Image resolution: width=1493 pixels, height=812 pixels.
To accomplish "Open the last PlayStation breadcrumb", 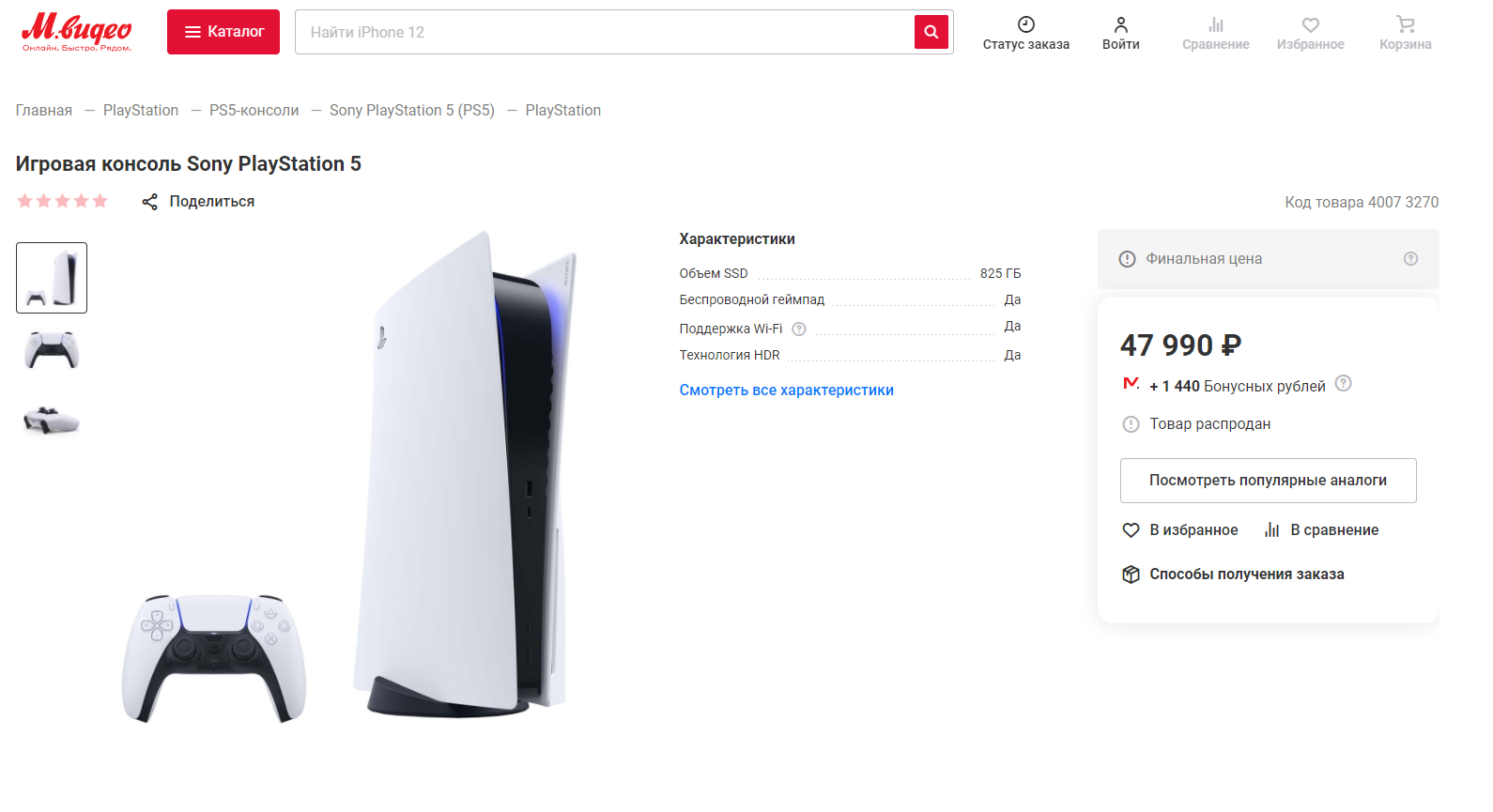I will click(x=563, y=110).
